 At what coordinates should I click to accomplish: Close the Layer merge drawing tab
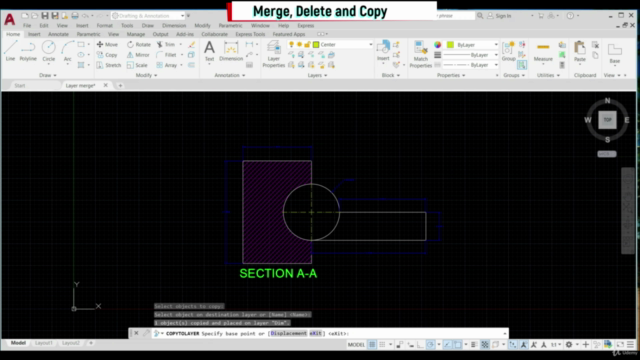[106, 85]
